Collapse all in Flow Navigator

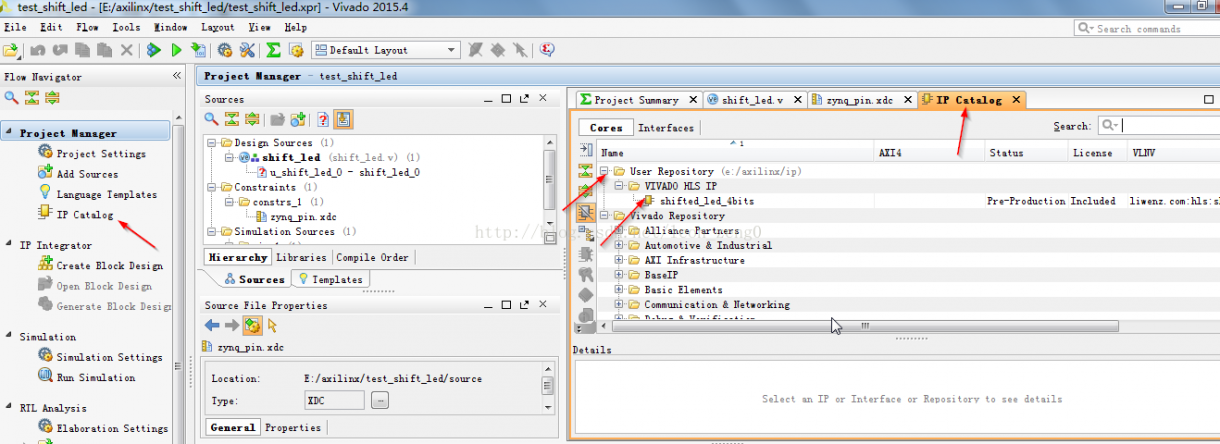[x=32, y=97]
